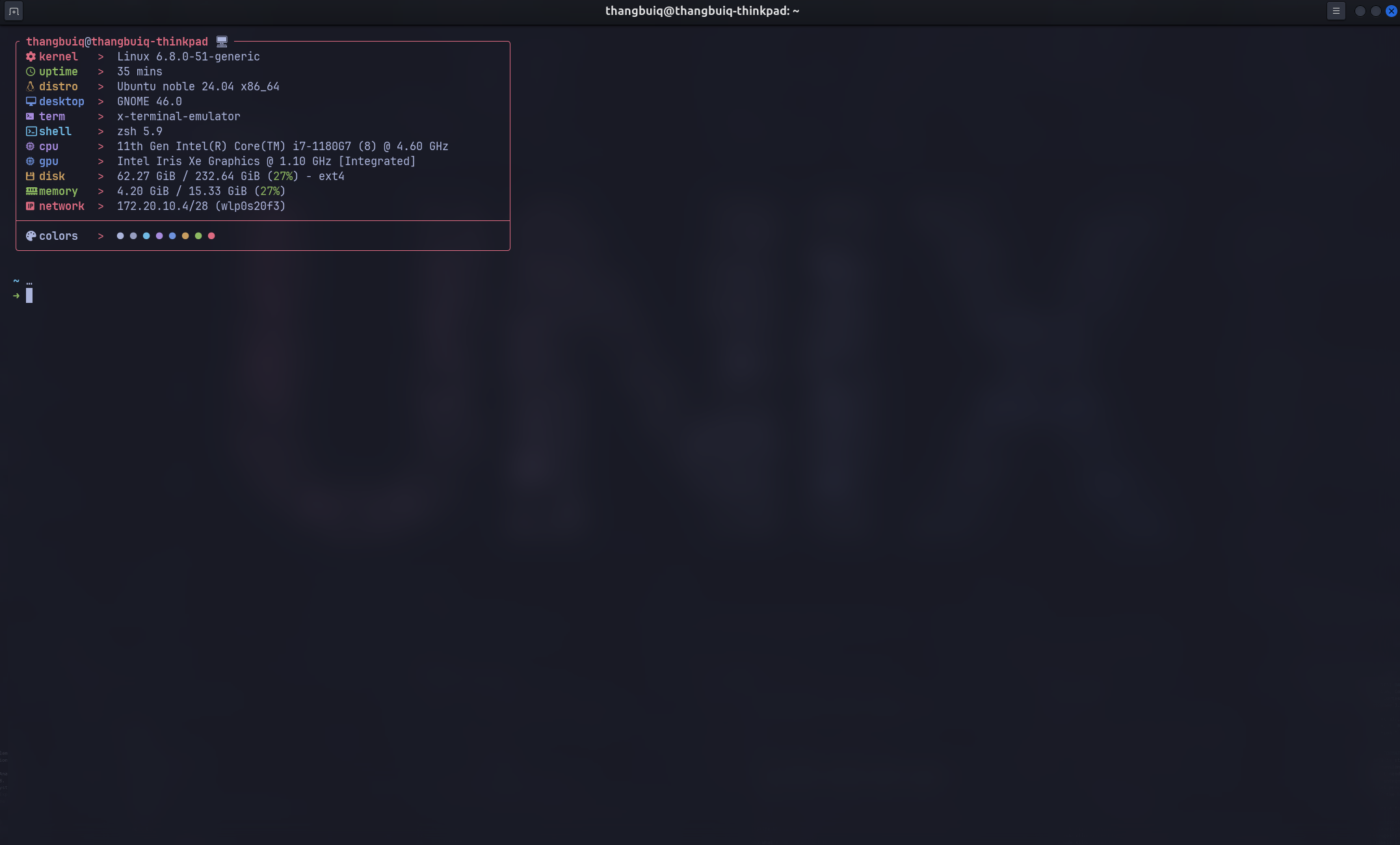1400x845 pixels.
Task: Click the terminal cursor at the prompt
Action: coord(29,296)
